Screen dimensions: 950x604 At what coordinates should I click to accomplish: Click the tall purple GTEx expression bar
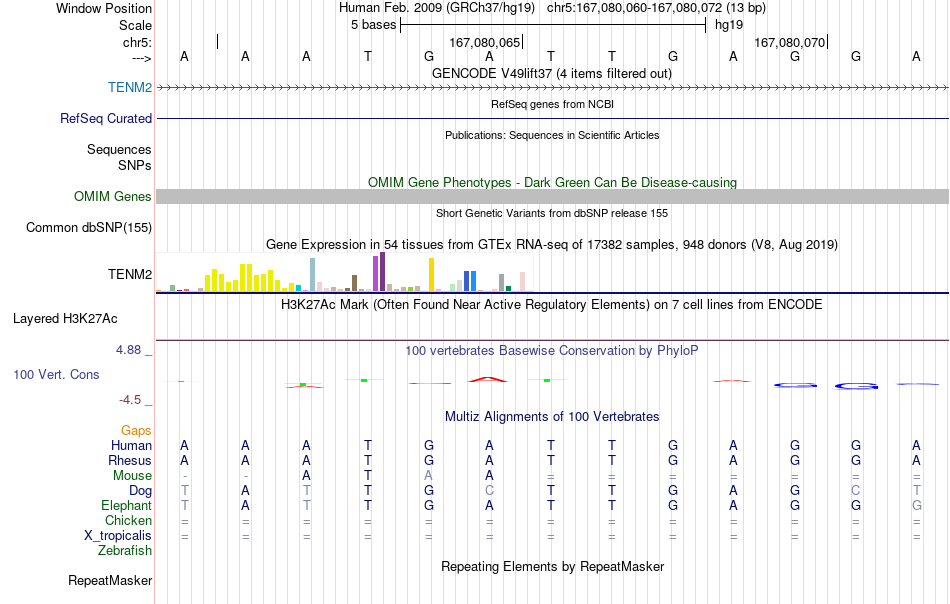pos(382,271)
